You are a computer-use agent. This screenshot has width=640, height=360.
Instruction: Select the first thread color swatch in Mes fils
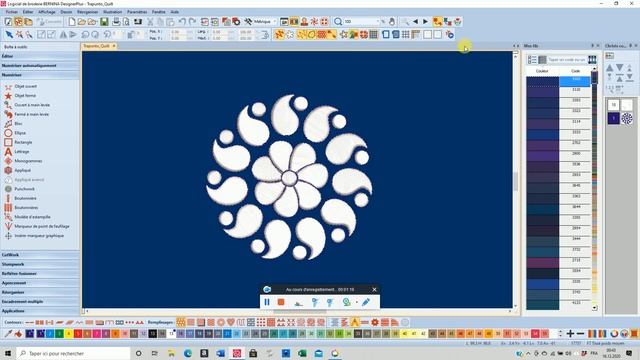pyautogui.click(x=542, y=81)
